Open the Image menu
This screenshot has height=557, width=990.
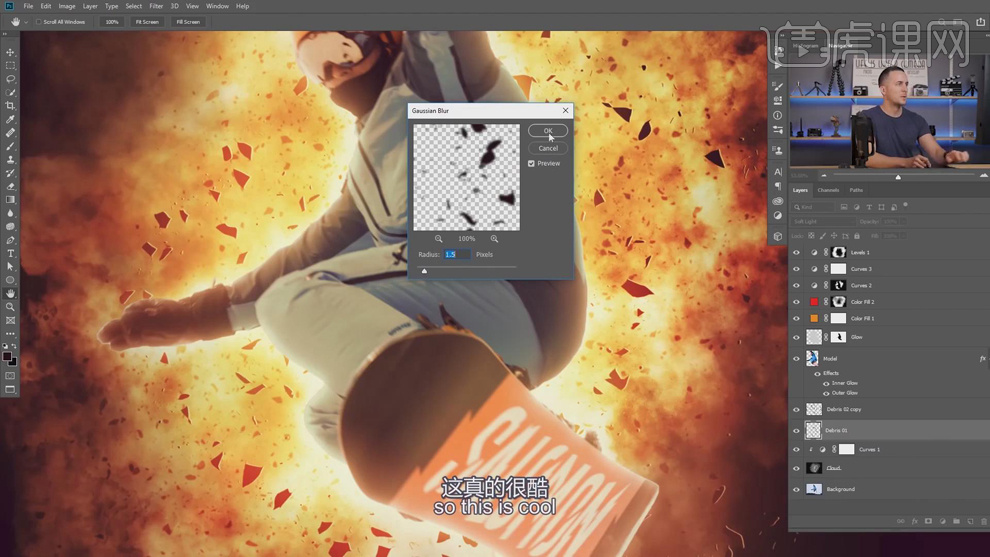[x=67, y=6]
